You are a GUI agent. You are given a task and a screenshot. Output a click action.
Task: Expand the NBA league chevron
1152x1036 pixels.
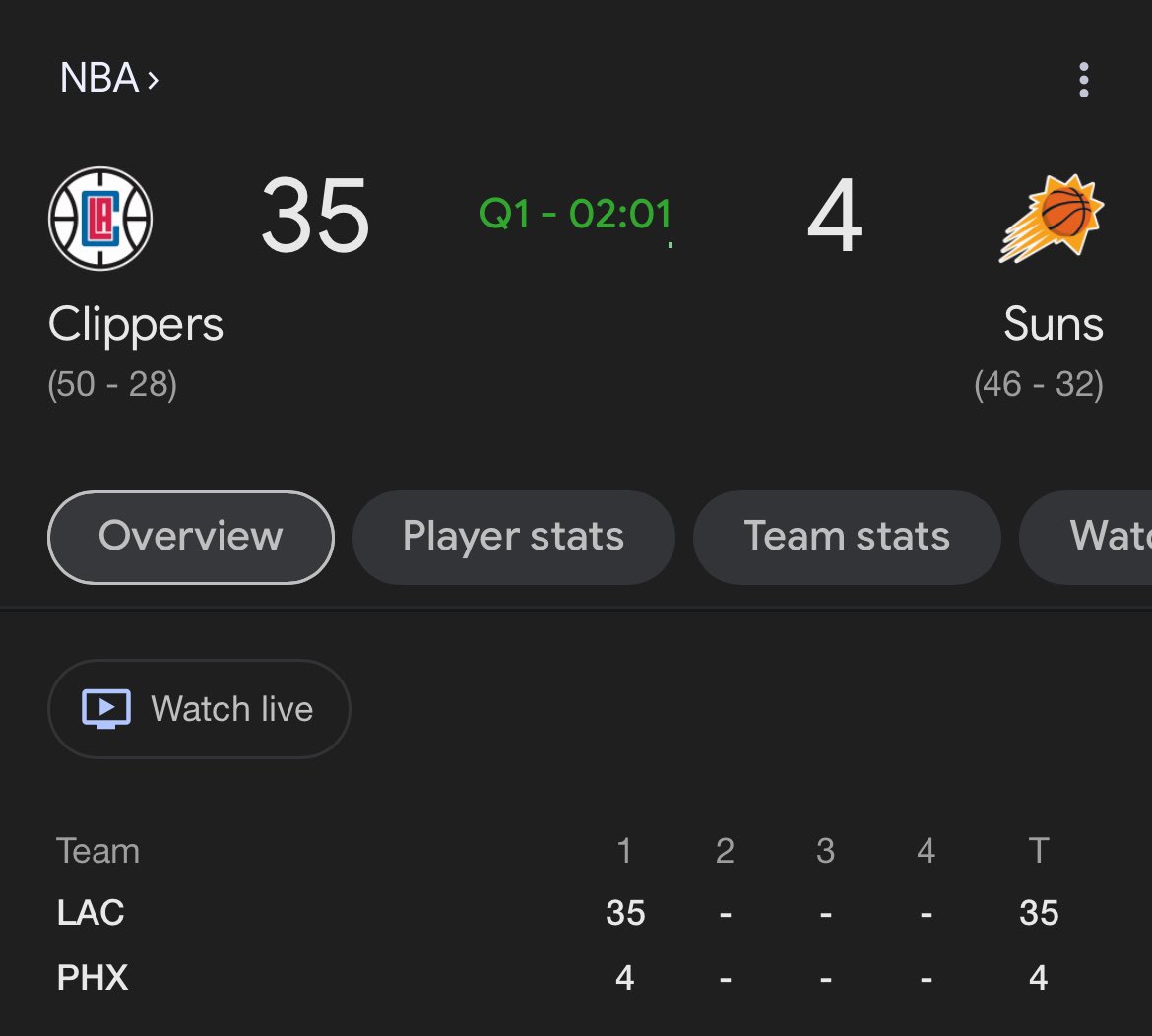[153, 80]
